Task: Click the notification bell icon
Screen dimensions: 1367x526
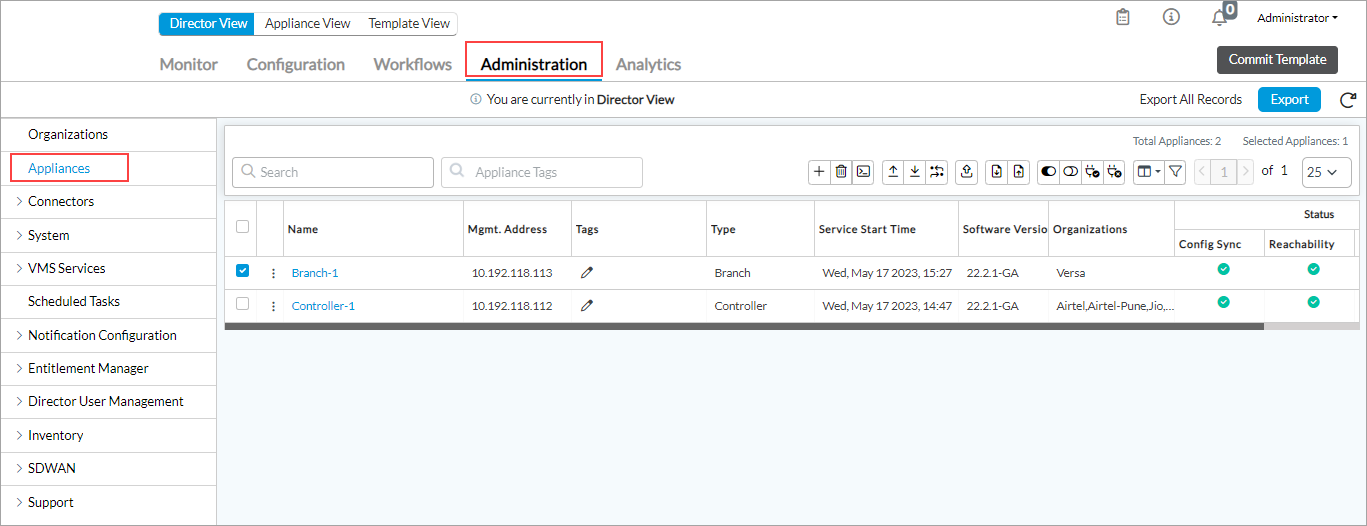Action: (1219, 18)
